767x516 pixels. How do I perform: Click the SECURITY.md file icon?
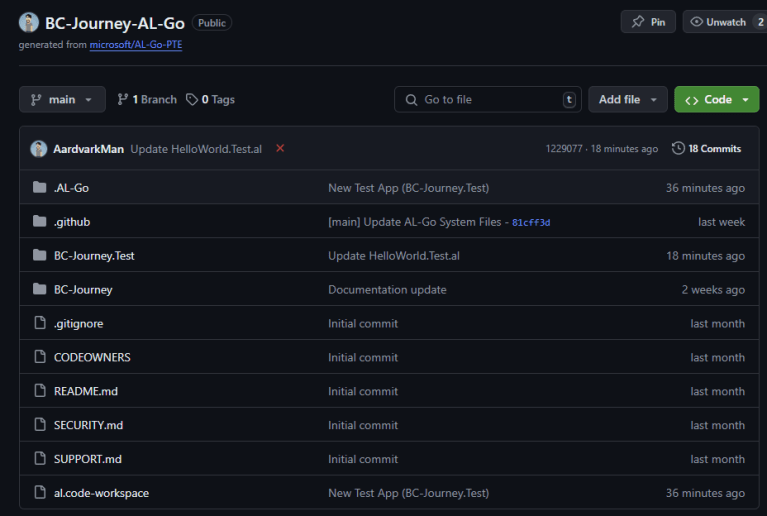40,425
